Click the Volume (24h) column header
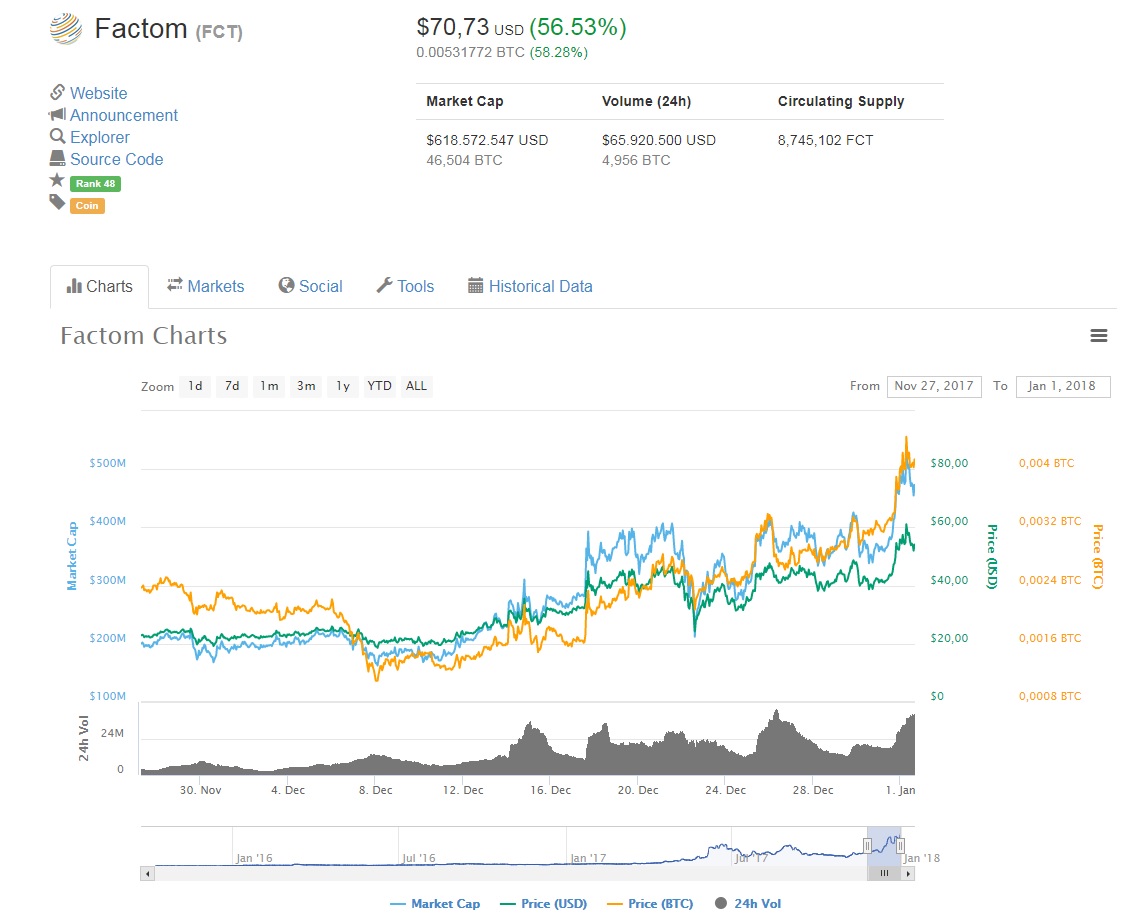Screen dimensions: 1131x921 (x=646, y=102)
